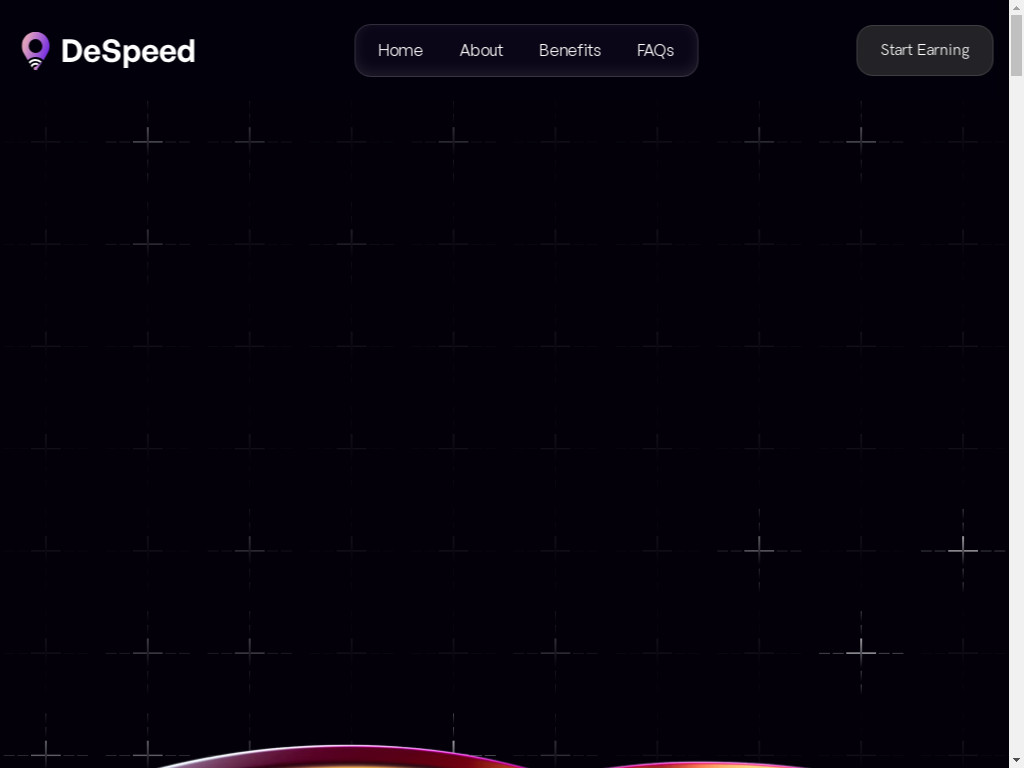Jump to the Benefits section
1024x768 pixels.
[x=569, y=50]
